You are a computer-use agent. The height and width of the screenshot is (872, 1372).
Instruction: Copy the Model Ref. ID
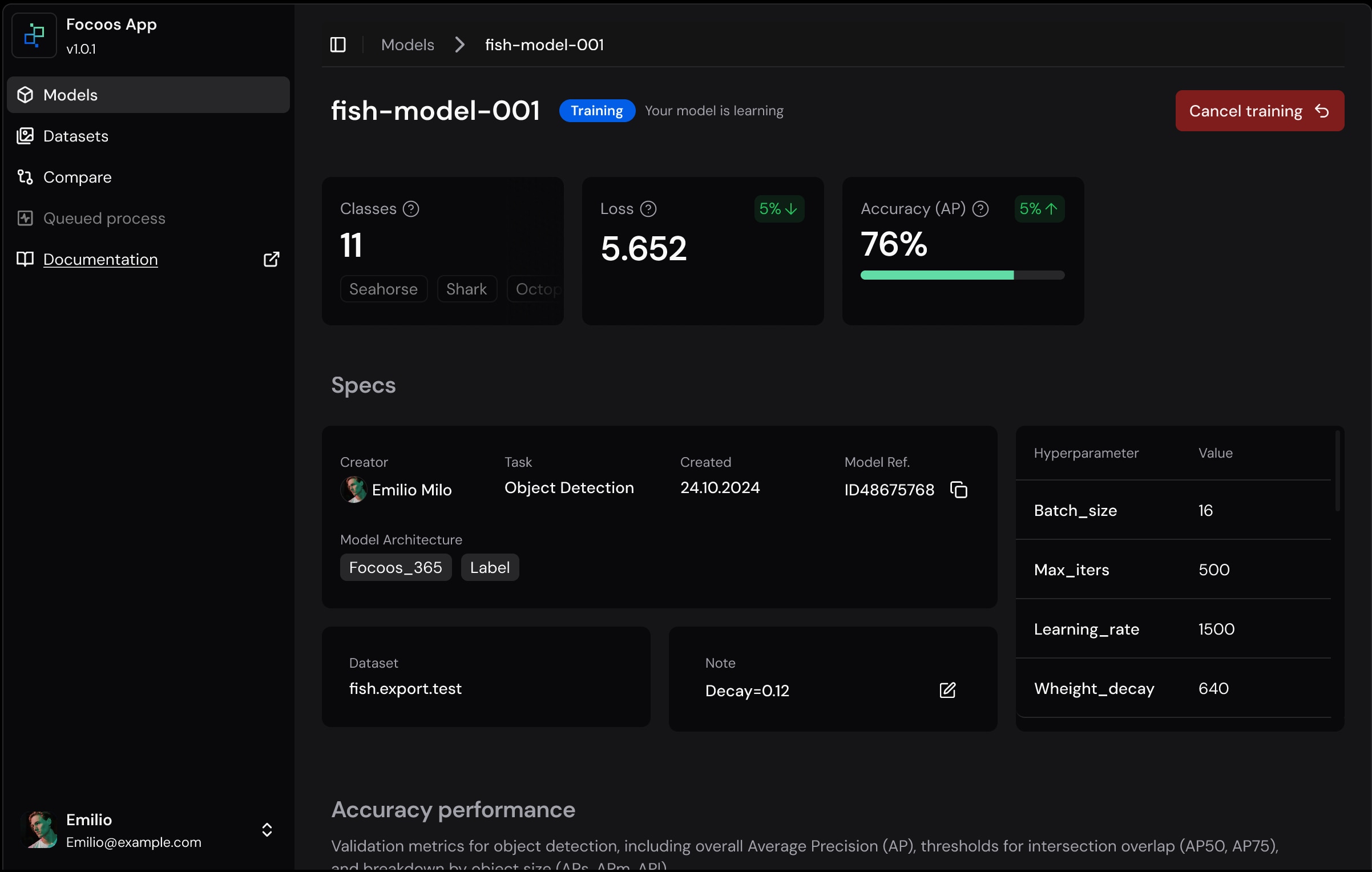click(x=959, y=490)
